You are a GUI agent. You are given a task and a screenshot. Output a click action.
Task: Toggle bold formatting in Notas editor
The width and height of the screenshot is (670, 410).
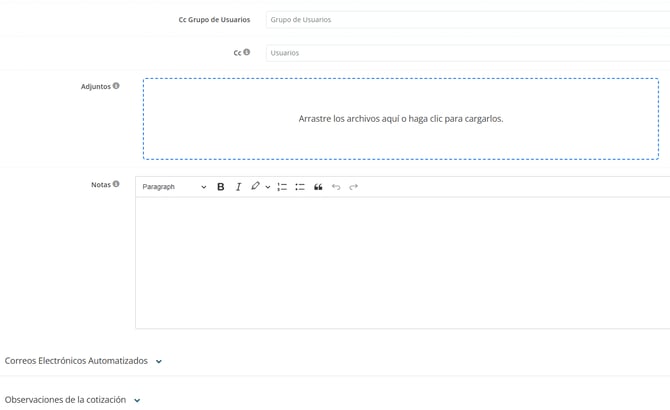point(221,187)
